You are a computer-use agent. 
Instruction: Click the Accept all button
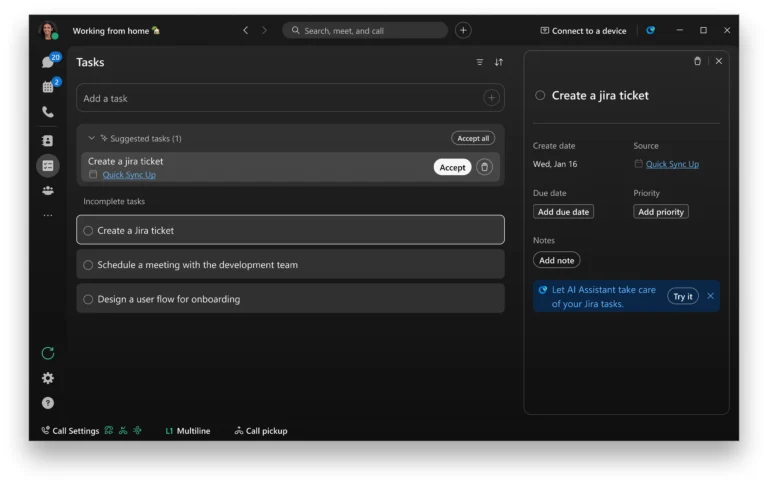(472, 138)
